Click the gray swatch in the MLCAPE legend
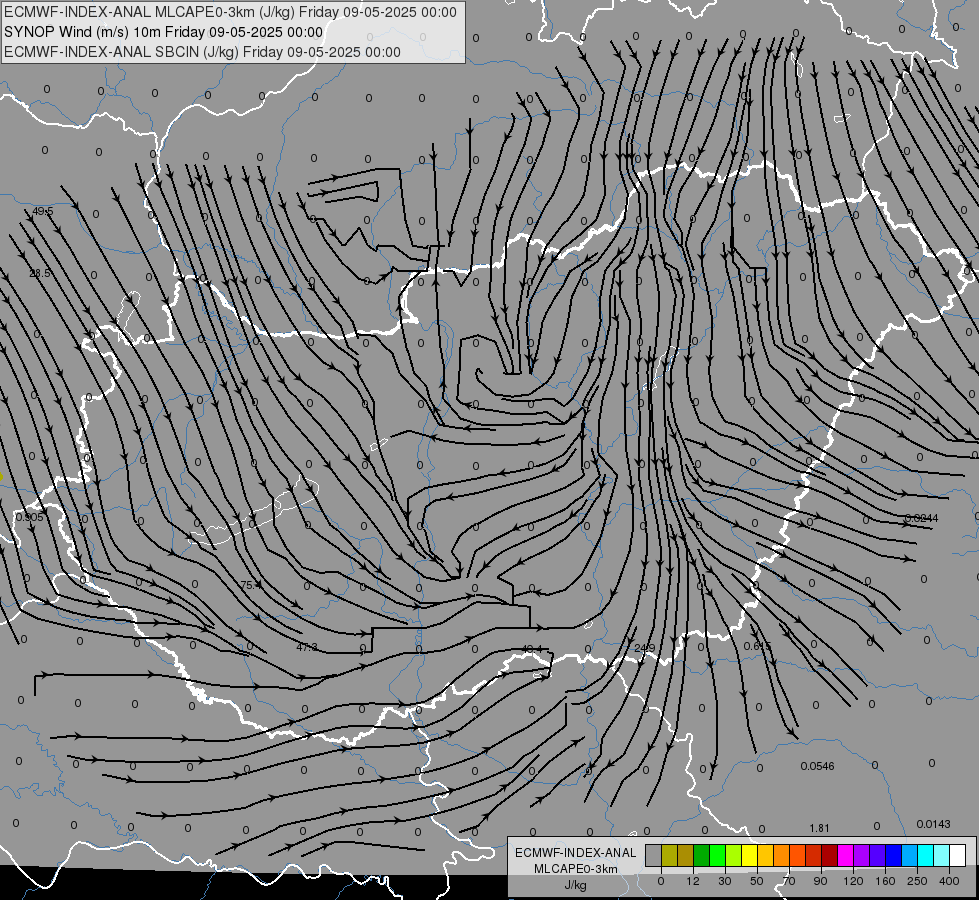 (654, 855)
